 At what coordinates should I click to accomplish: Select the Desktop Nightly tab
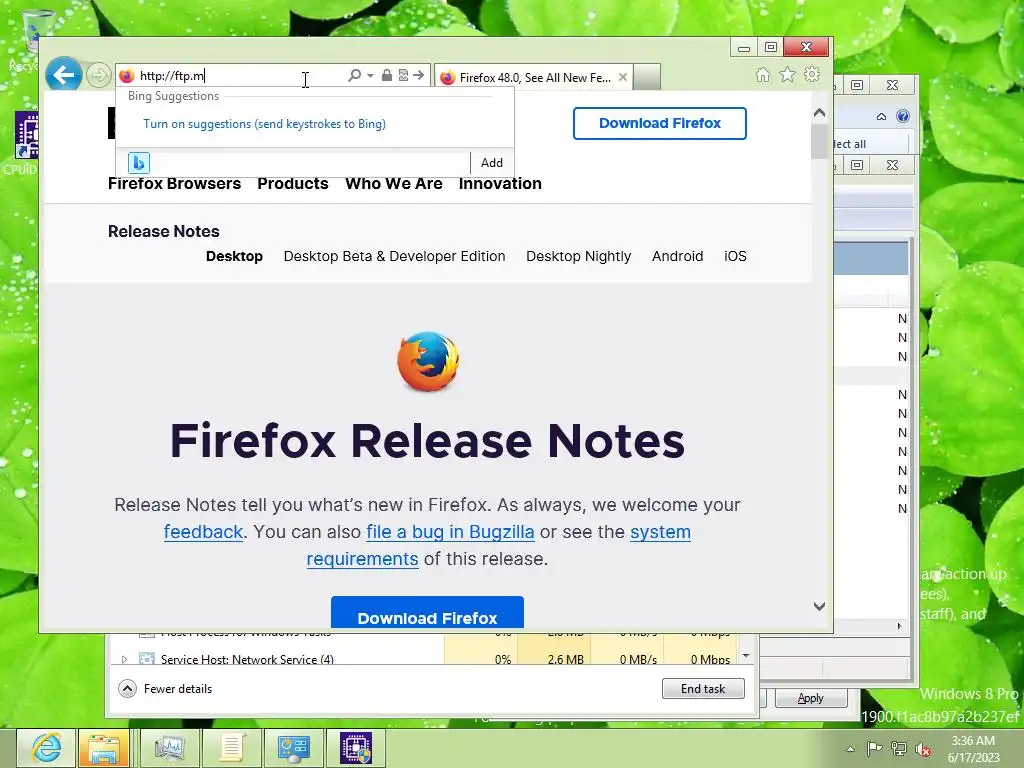579,256
